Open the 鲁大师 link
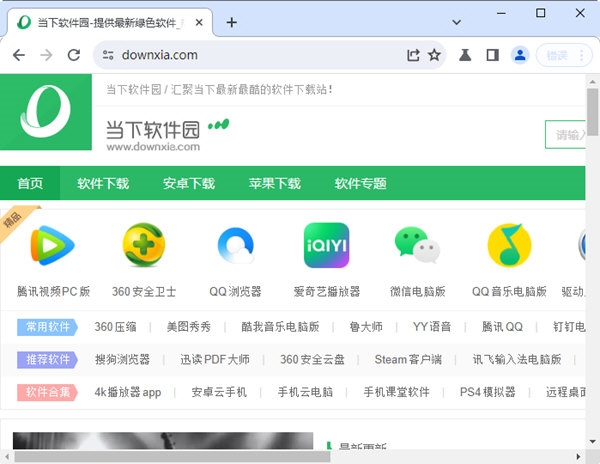This screenshot has width=600, height=464. tap(366, 327)
